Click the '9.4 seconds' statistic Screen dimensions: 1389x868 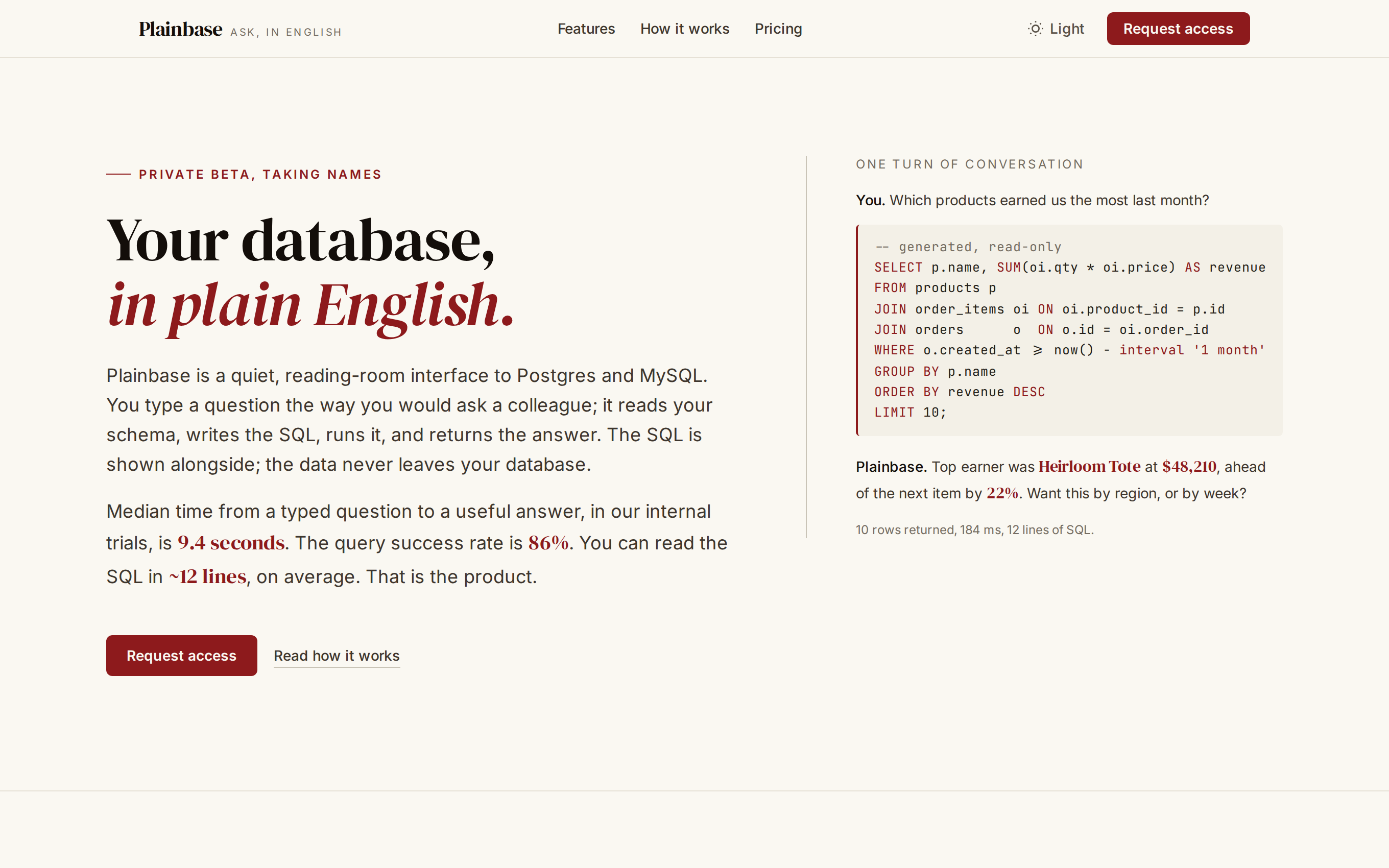click(x=231, y=542)
